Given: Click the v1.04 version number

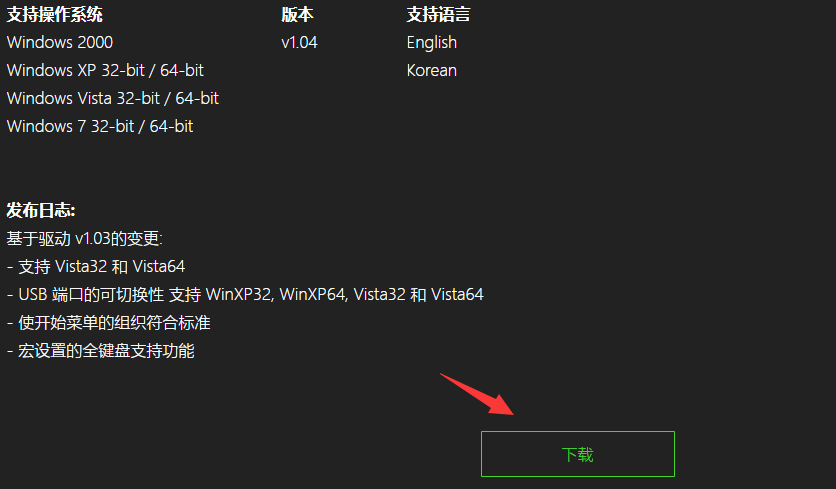Looking at the screenshot, I should pos(299,42).
